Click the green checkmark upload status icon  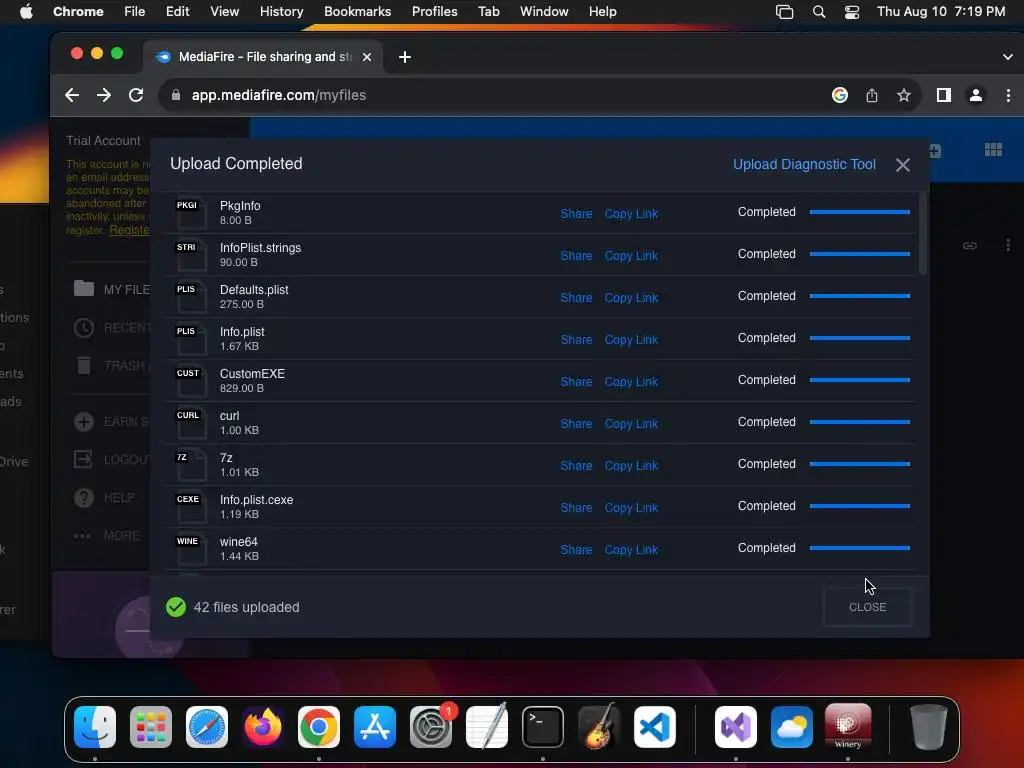(176, 607)
